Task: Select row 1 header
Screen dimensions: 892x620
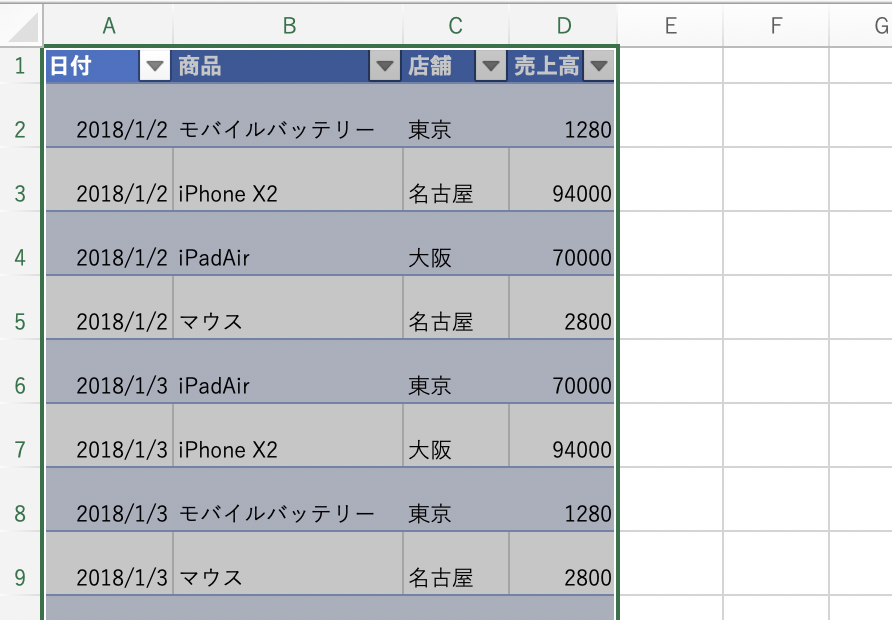Action: tap(20, 67)
